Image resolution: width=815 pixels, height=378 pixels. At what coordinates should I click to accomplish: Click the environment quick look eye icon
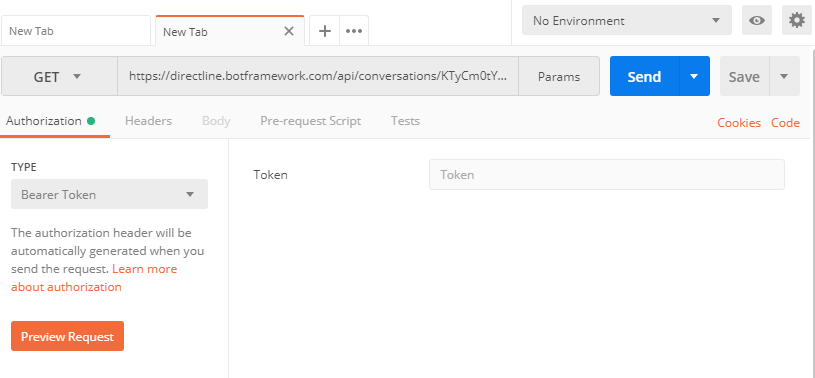click(x=757, y=20)
